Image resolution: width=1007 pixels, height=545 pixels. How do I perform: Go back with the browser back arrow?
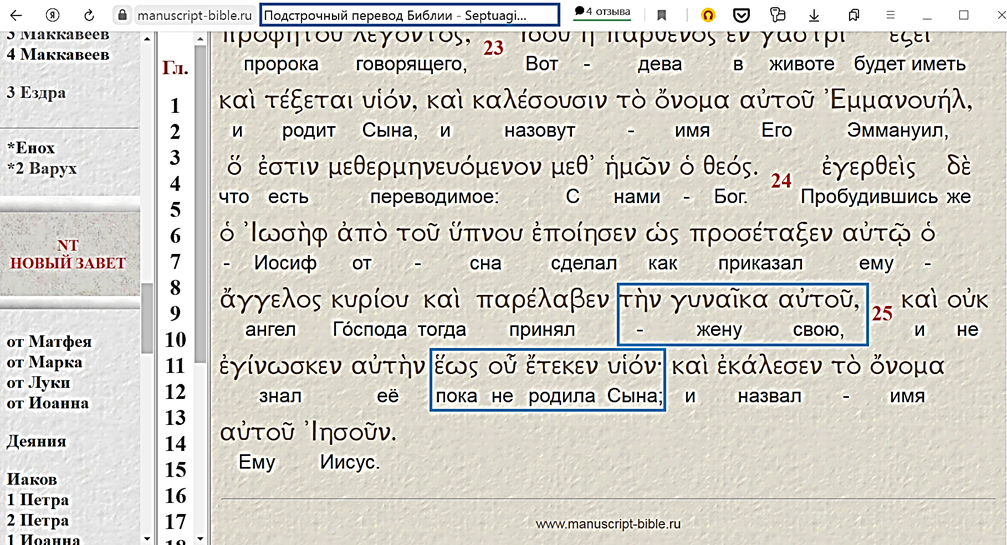click(16, 15)
